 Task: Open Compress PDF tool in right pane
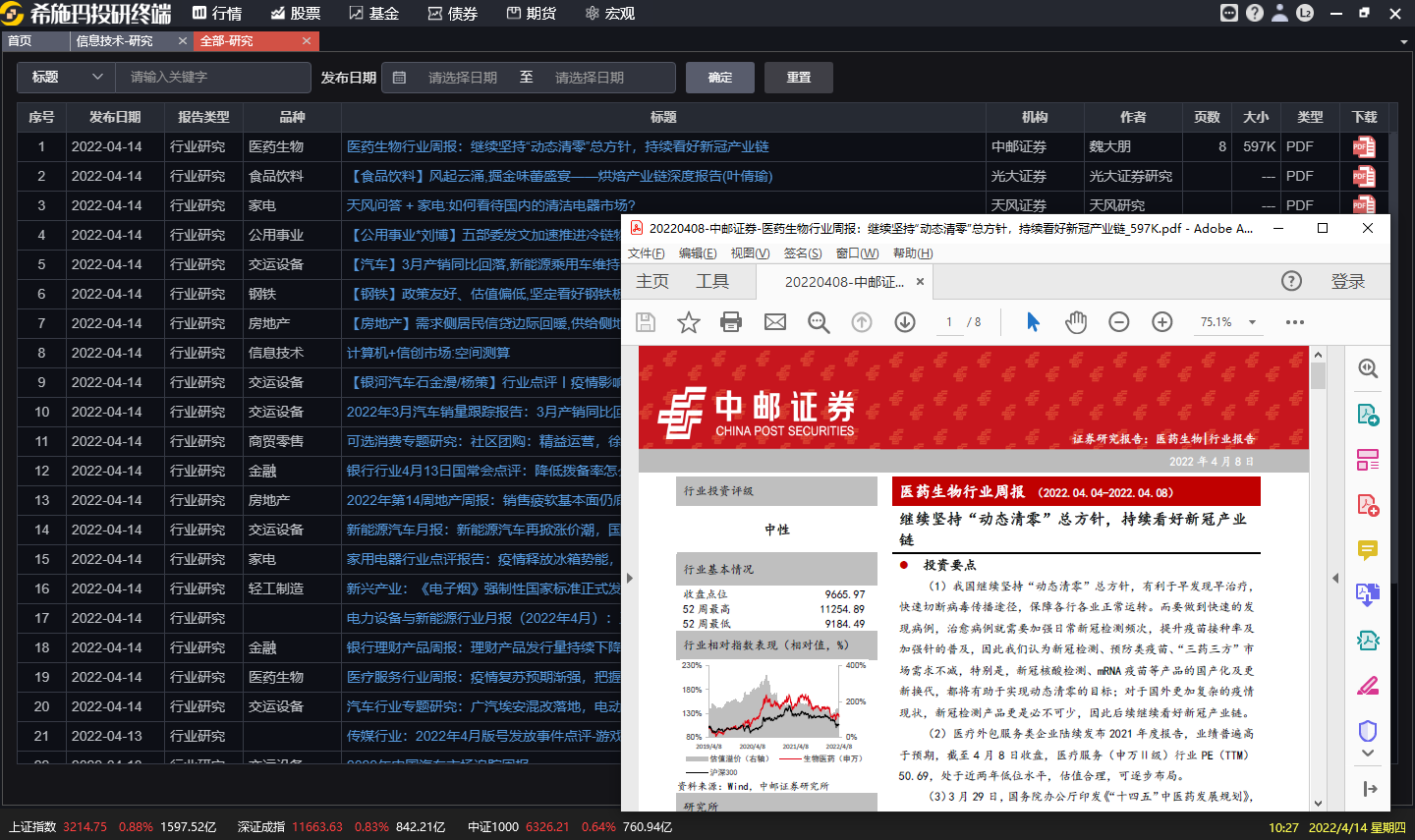click(x=1368, y=641)
